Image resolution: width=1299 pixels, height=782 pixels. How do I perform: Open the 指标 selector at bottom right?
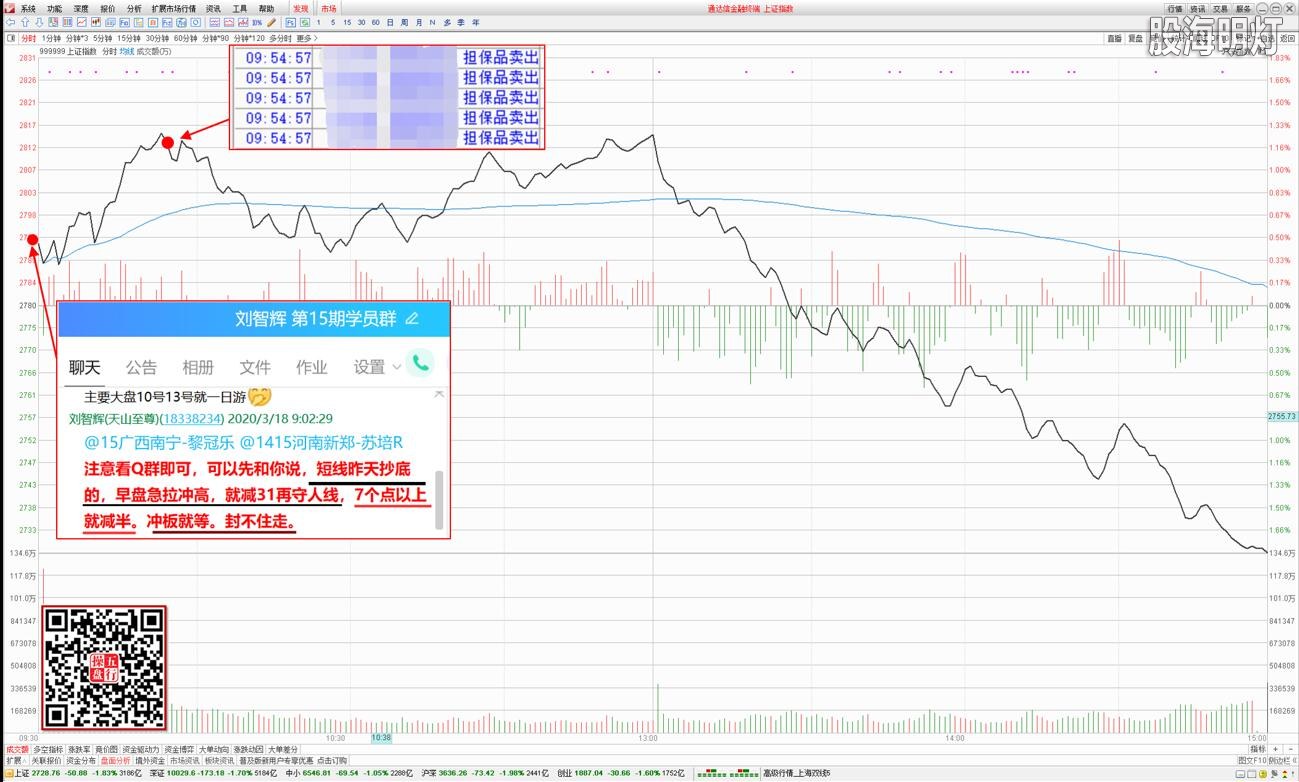tap(1258, 749)
